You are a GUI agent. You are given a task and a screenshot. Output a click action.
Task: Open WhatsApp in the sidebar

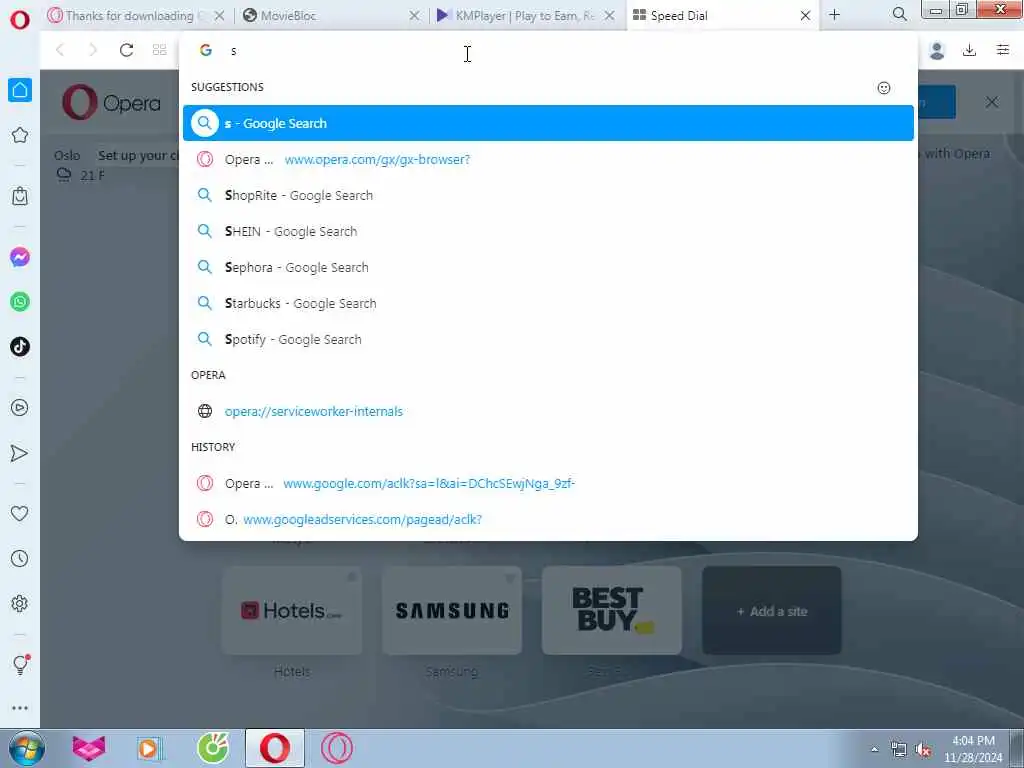pos(20,302)
